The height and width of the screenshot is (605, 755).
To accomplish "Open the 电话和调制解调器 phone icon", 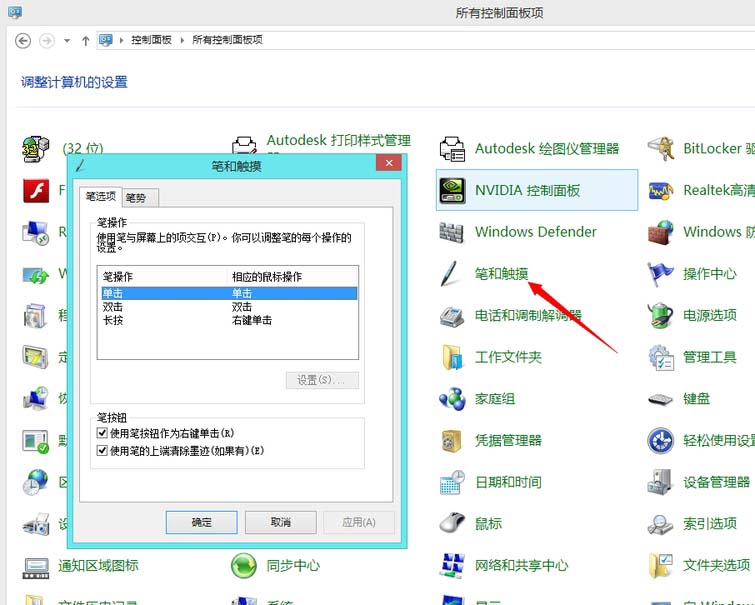I will coord(452,316).
